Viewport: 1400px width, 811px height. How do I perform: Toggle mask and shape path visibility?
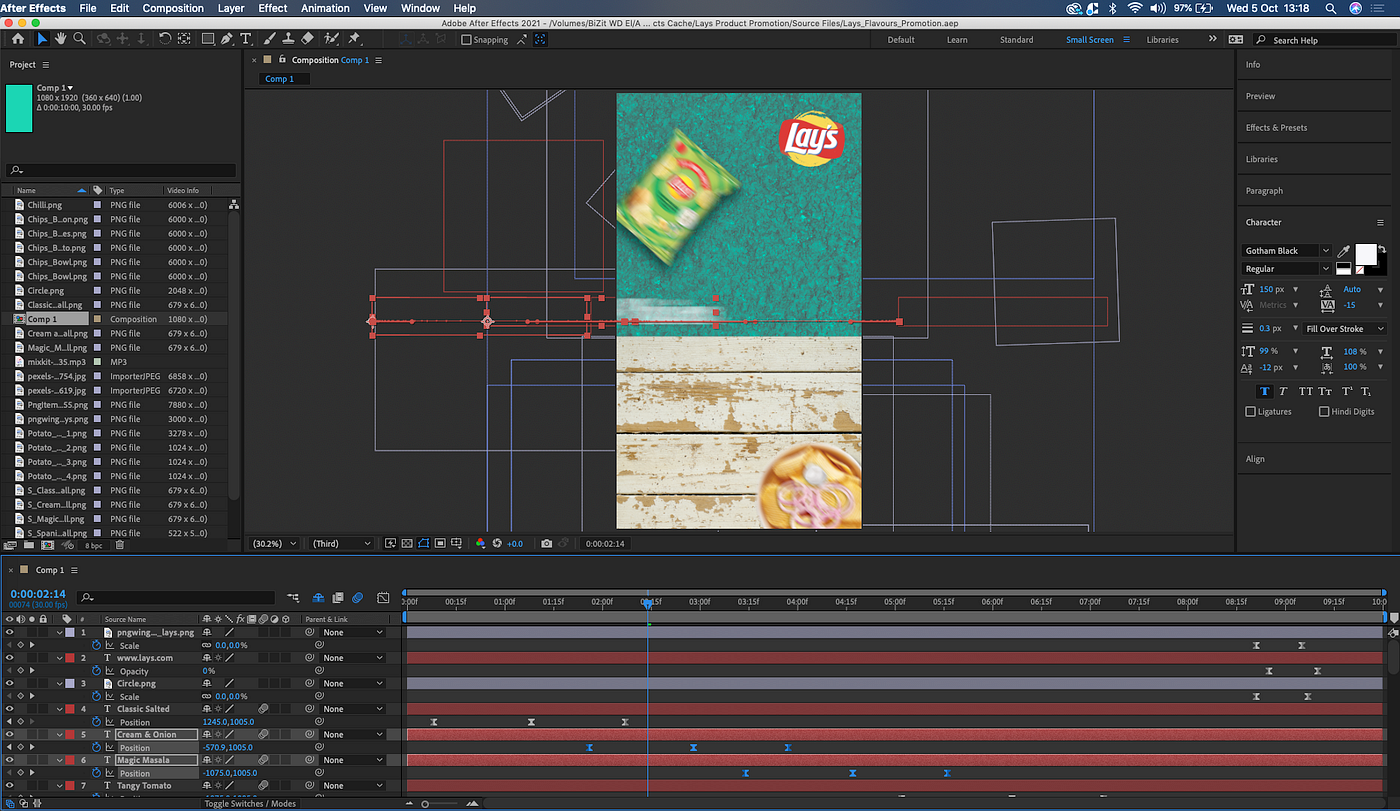(x=423, y=543)
